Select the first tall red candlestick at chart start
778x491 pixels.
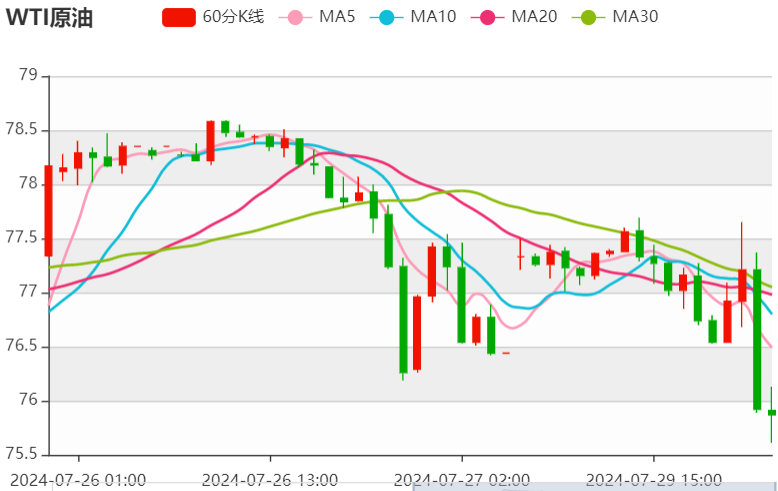[x=49, y=211]
